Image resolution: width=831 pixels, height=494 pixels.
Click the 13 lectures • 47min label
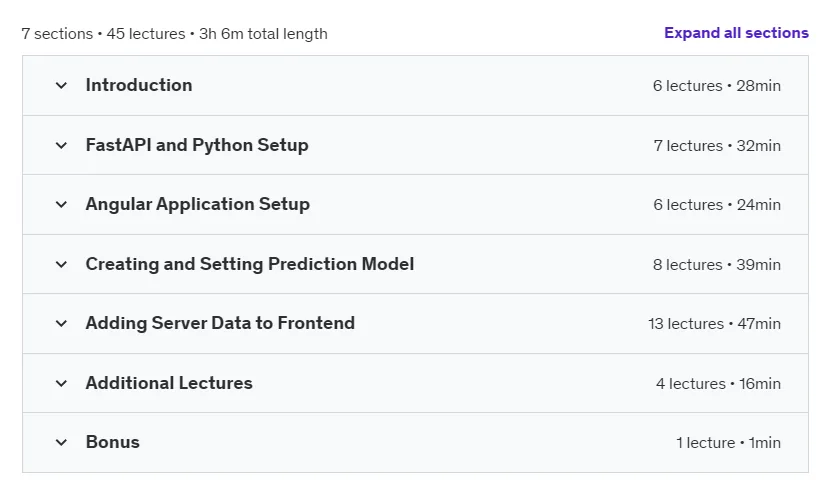(714, 324)
